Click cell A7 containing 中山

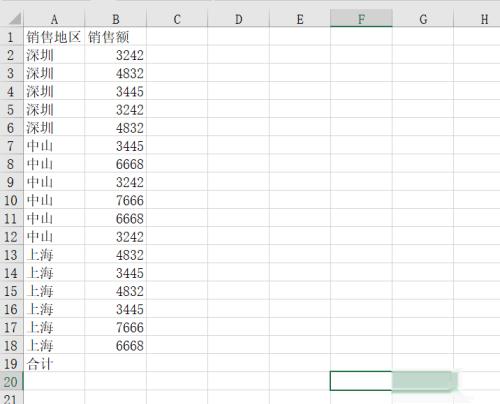[x=54, y=146]
